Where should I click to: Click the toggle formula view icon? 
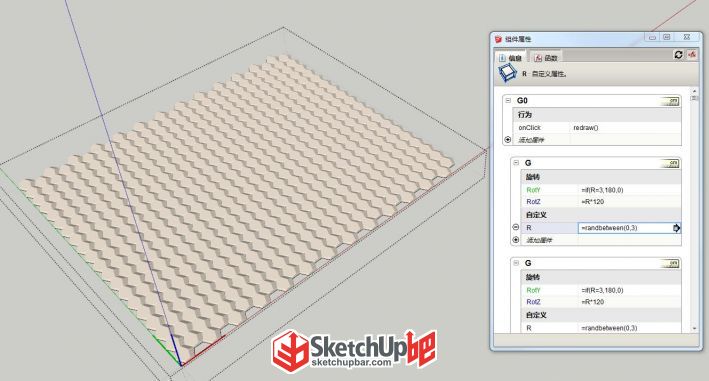(x=692, y=55)
